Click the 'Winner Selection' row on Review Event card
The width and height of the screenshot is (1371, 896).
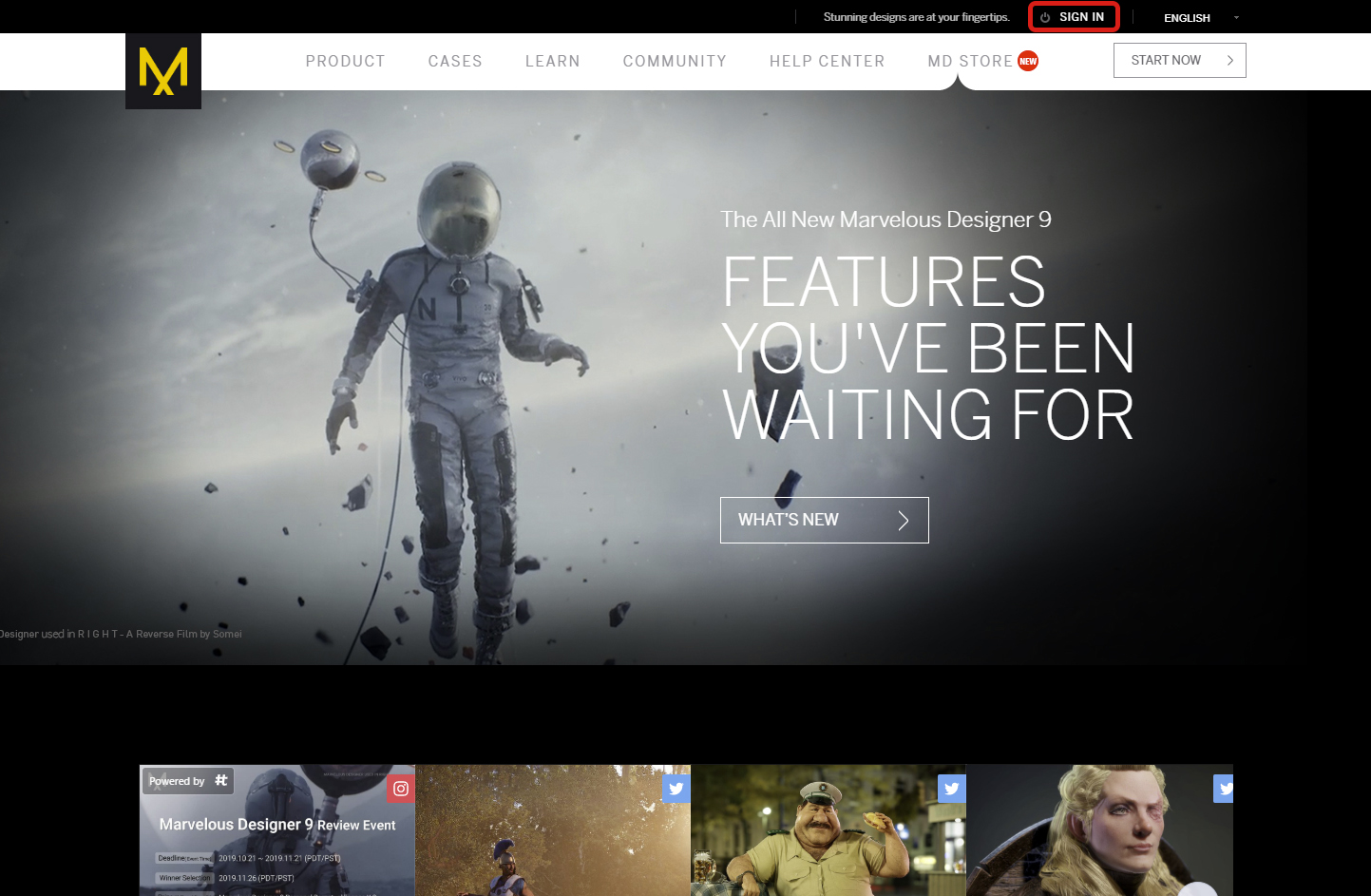coord(226,878)
